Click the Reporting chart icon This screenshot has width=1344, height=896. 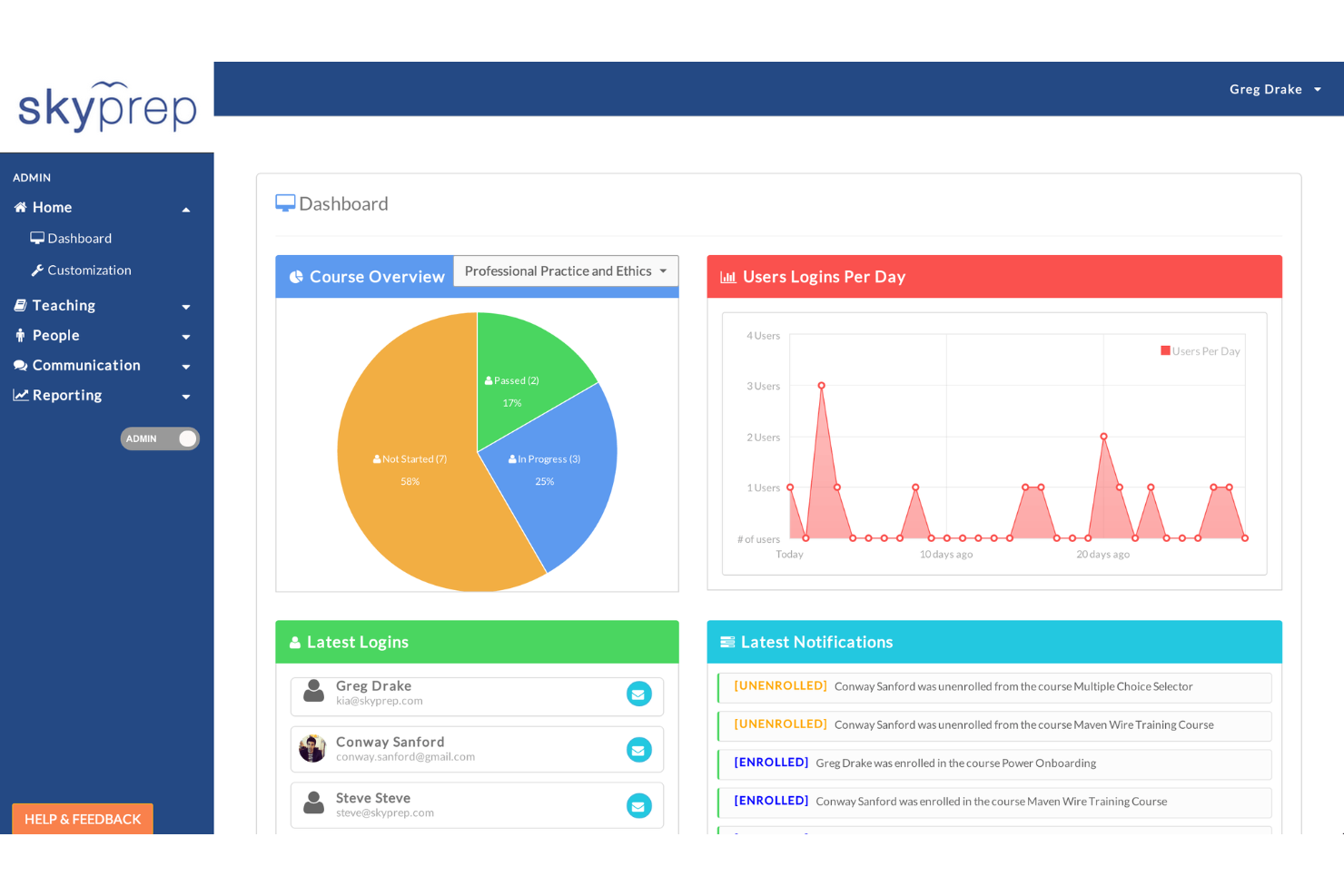coord(20,394)
